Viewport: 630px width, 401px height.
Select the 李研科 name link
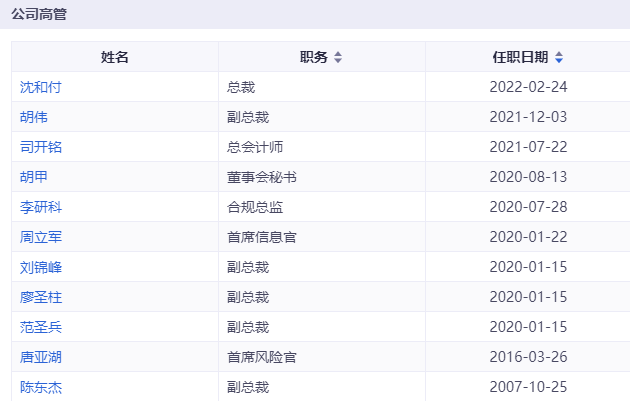[x=41, y=207]
